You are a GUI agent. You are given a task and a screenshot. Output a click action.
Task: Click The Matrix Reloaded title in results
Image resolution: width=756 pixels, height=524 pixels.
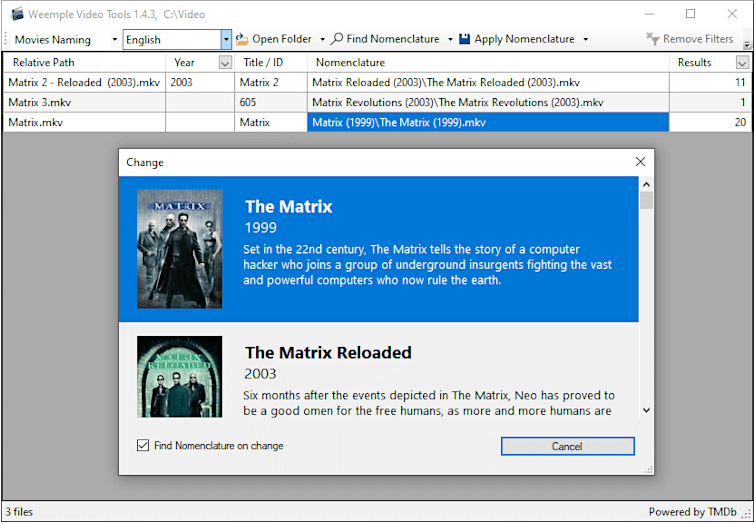point(328,352)
